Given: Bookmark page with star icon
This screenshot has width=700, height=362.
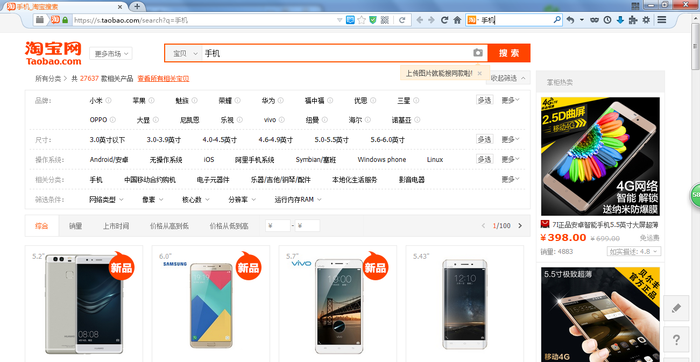Looking at the screenshot, I should pos(362,20).
